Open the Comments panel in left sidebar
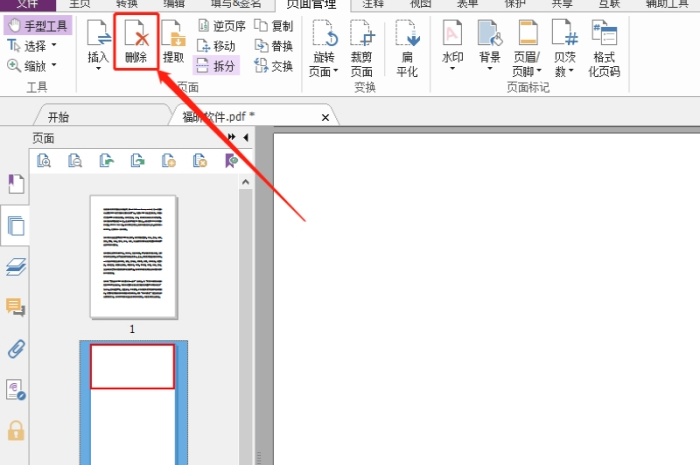700x465 pixels. [x=16, y=307]
